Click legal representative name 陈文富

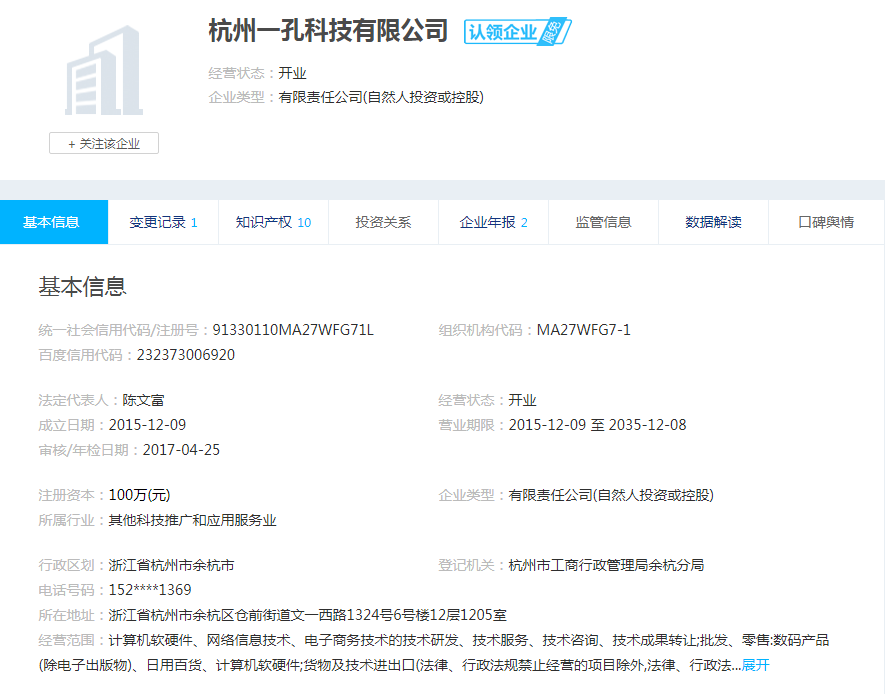click(144, 400)
